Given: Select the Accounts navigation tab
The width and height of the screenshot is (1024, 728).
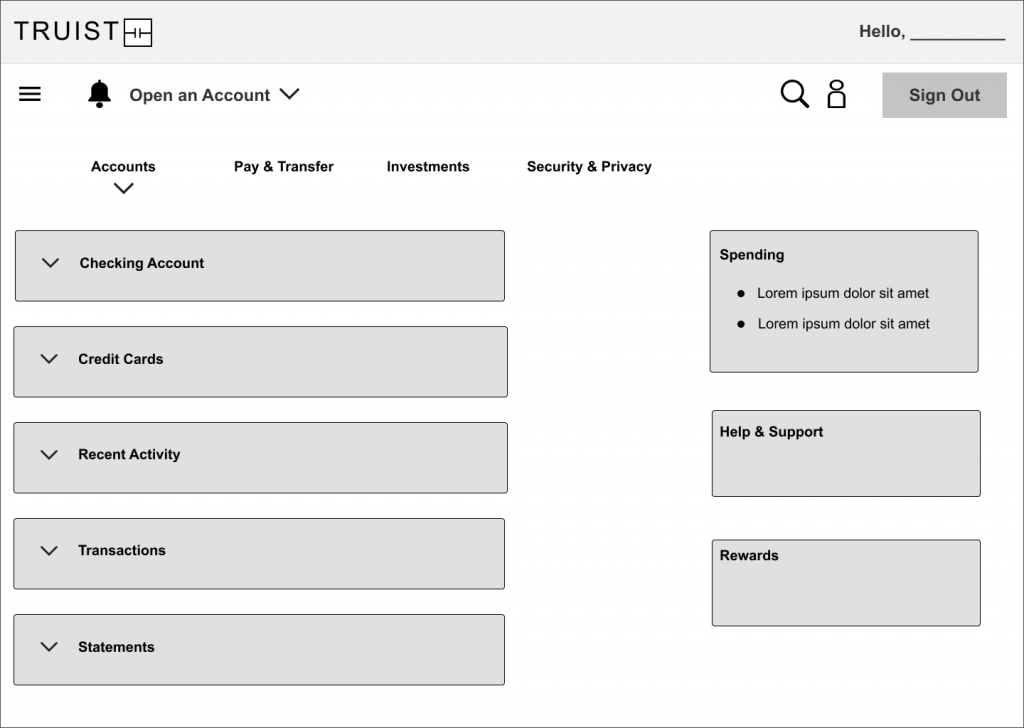Looking at the screenshot, I should click(123, 167).
